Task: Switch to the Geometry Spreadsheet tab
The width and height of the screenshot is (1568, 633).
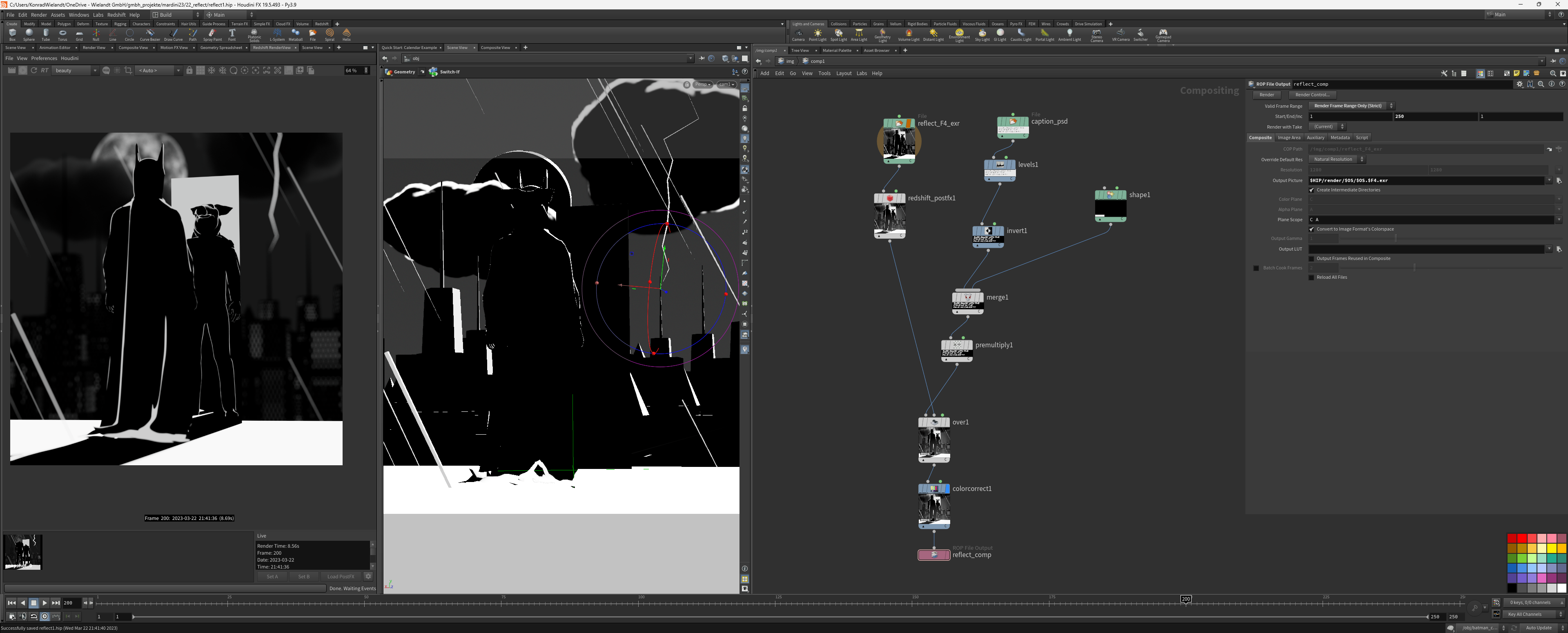Action: pos(221,47)
